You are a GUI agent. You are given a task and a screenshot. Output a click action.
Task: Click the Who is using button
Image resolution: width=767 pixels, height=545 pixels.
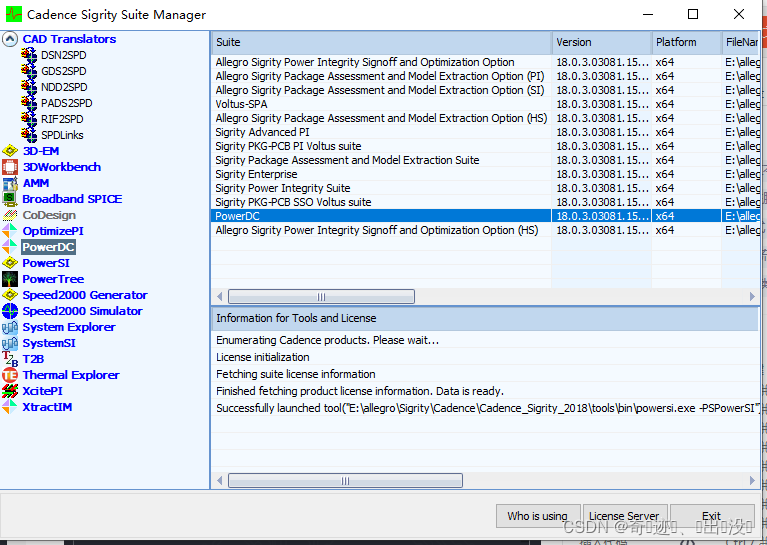(538, 516)
